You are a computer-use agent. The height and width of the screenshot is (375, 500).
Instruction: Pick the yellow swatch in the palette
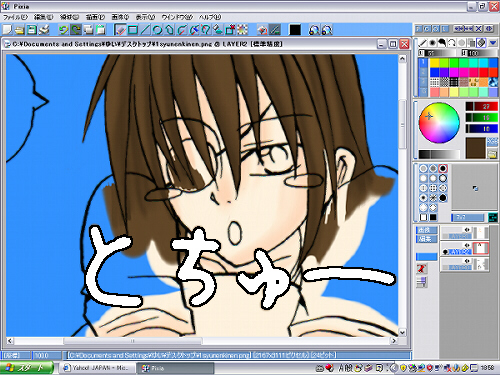pos(434,63)
